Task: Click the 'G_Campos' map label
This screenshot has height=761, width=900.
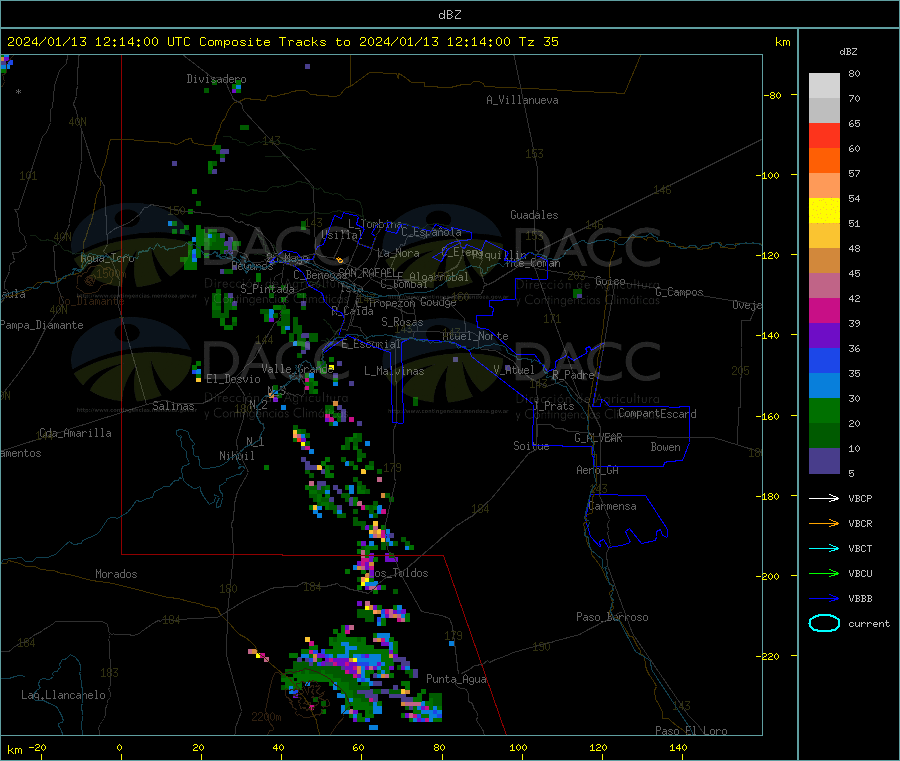Action: click(x=679, y=292)
